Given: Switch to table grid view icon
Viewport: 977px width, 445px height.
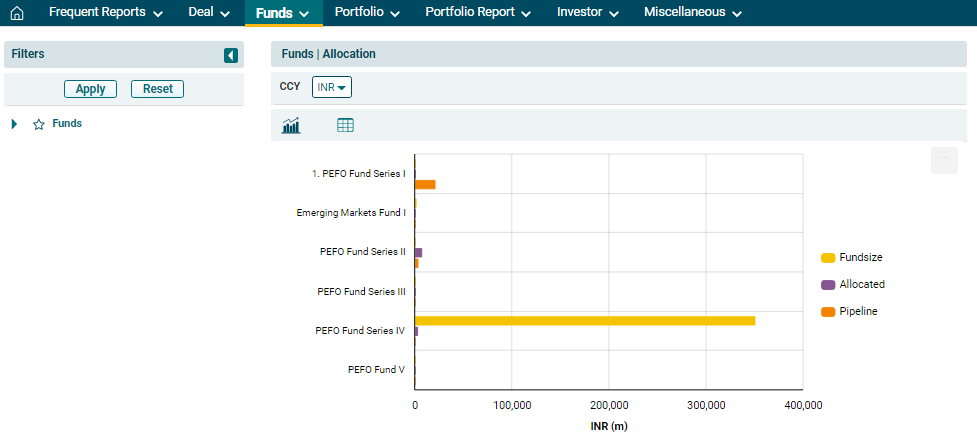Looking at the screenshot, I should point(345,125).
